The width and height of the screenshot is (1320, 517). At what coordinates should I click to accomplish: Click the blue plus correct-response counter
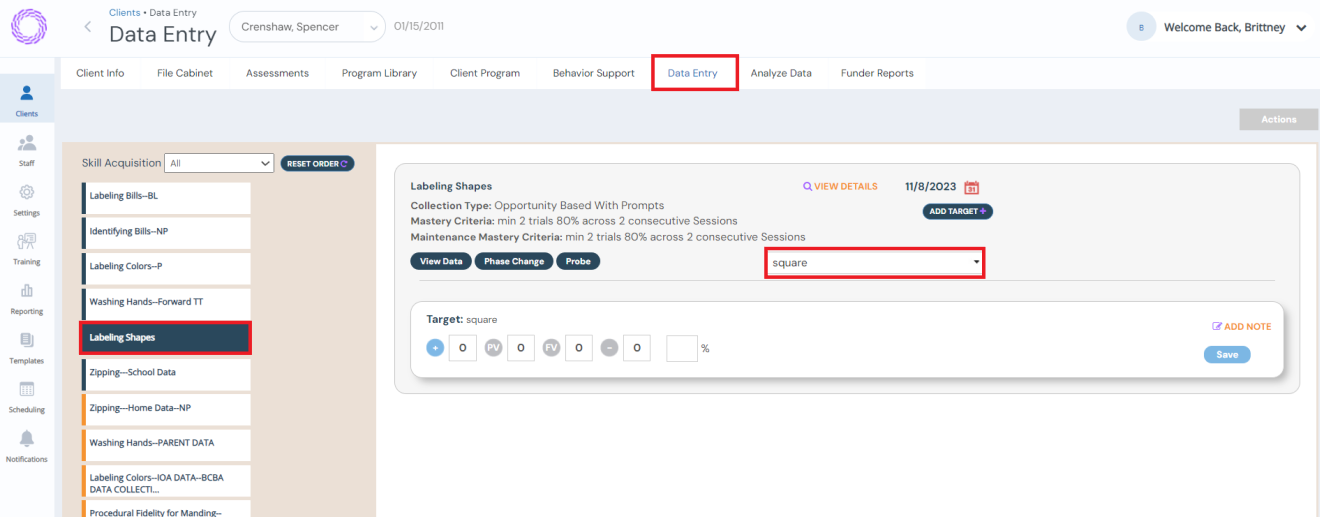pos(435,348)
